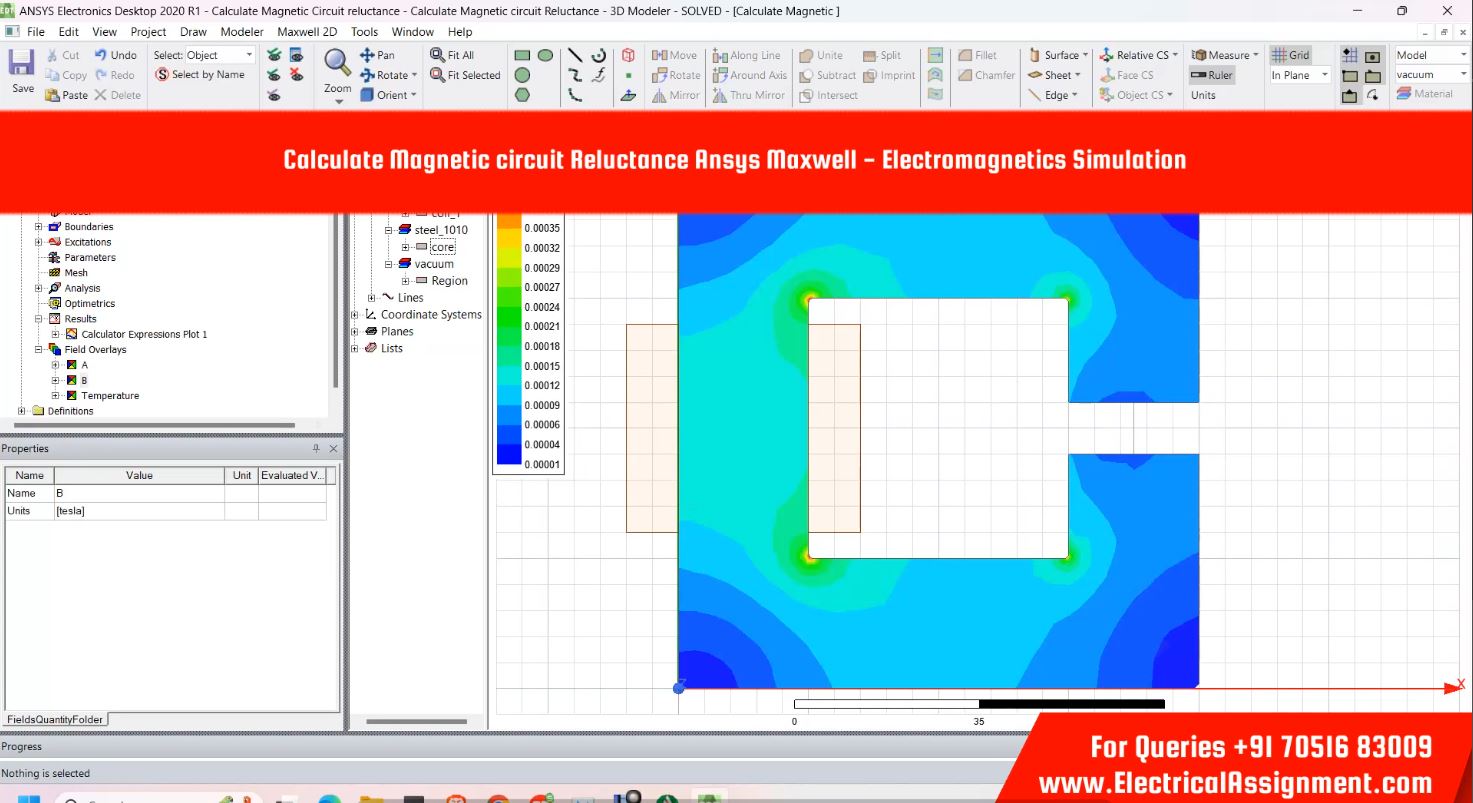Image resolution: width=1473 pixels, height=803 pixels.
Task: Click the Save icon in the toolbar
Action: point(22,66)
